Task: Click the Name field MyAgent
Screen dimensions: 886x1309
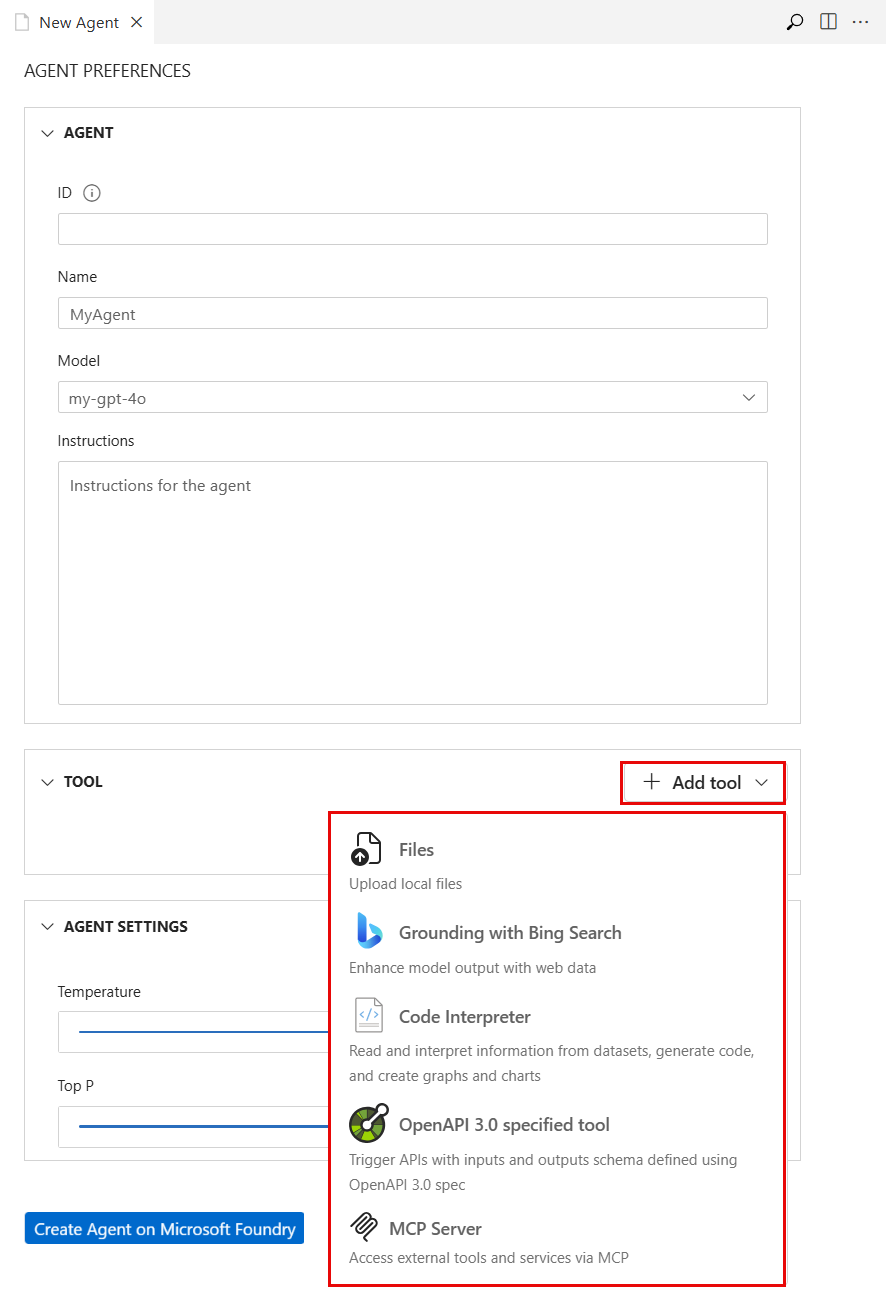Action: (412, 313)
